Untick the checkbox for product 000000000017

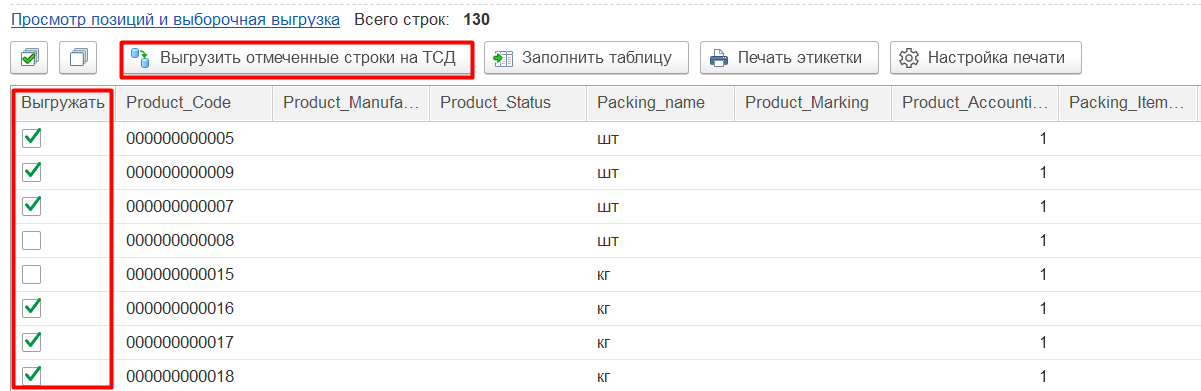click(x=32, y=342)
